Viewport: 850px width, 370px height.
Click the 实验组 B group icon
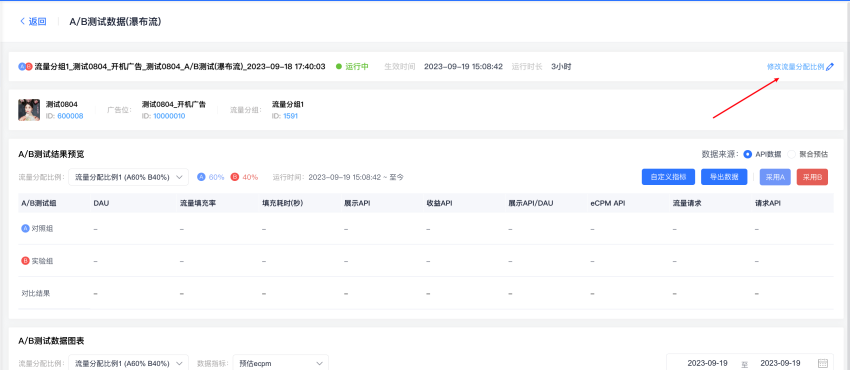click(x=25, y=261)
